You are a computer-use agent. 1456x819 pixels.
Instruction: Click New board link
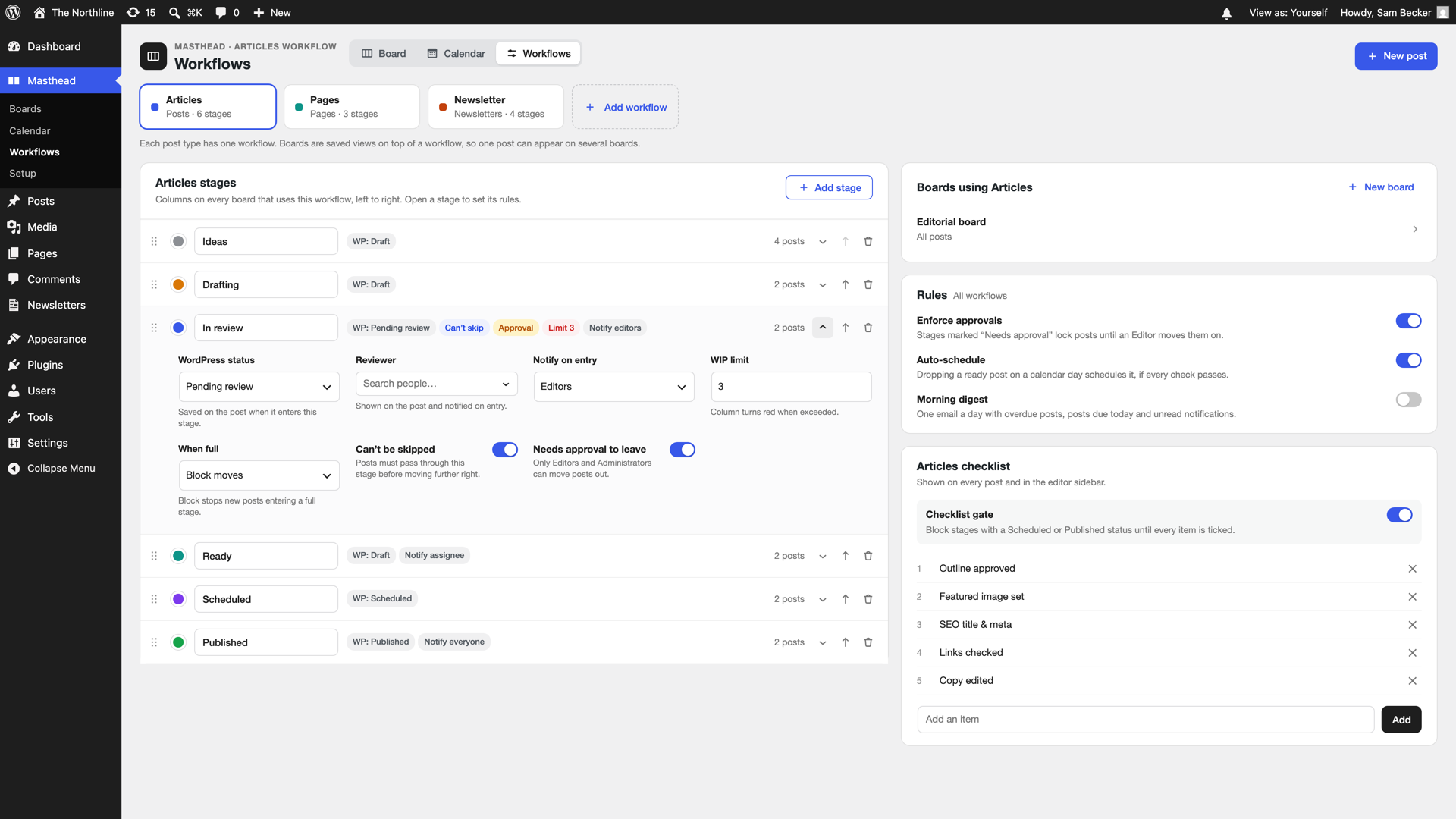point(1381,187)
